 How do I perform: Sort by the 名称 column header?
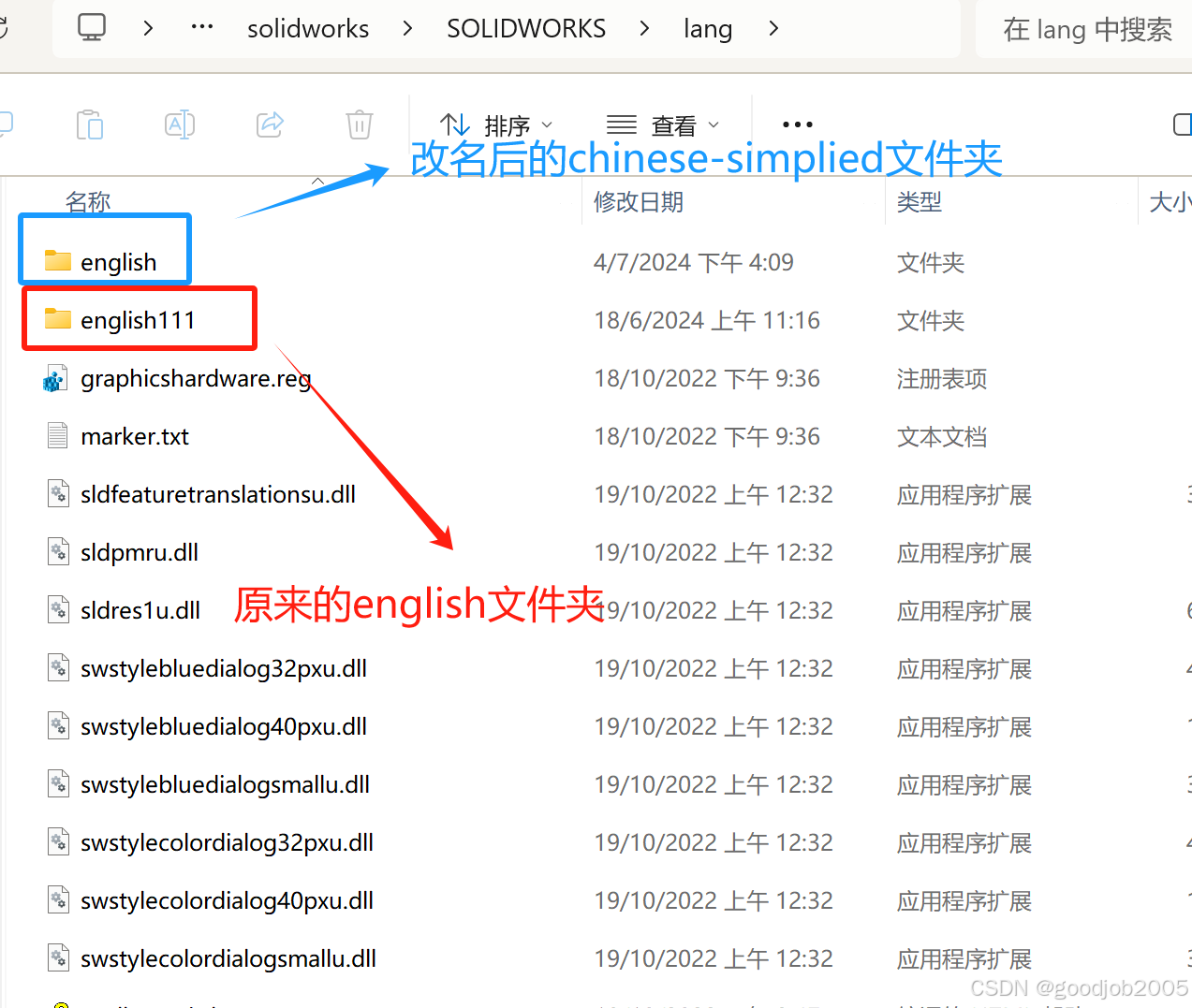[89, 201]
